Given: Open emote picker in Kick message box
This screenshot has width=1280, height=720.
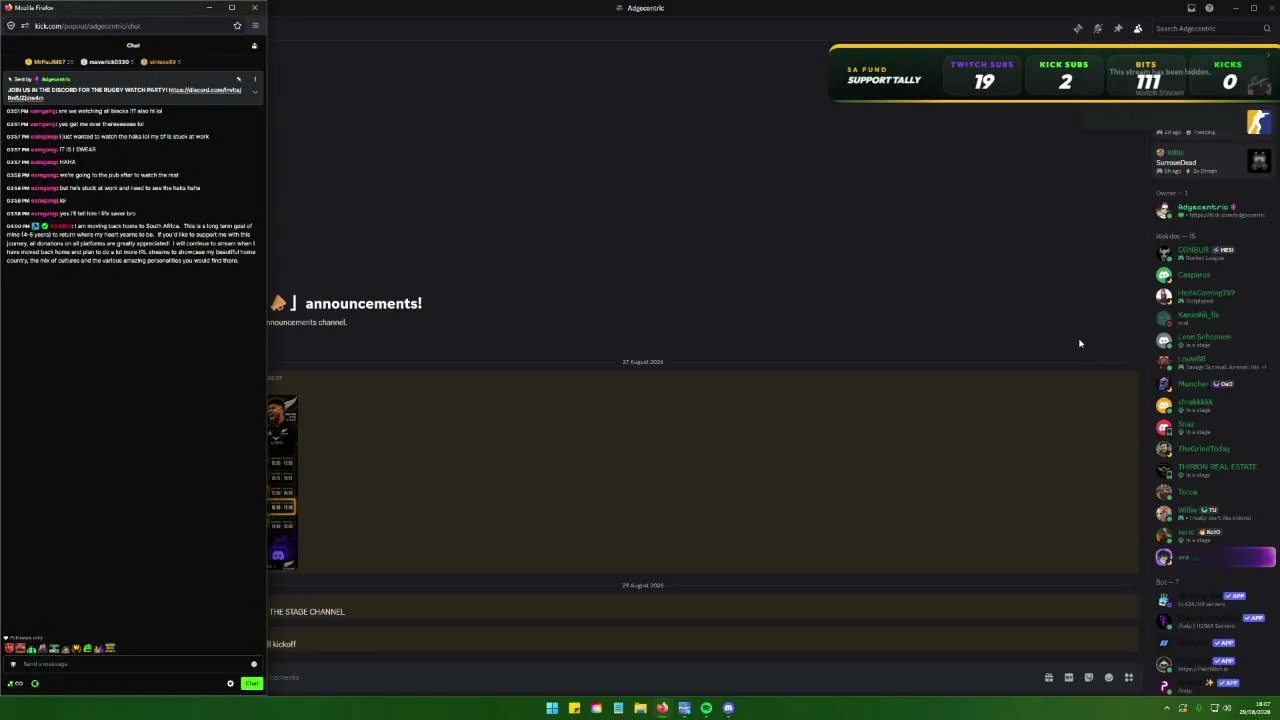Looking at the screenshot, I should [x=254, y=664].
